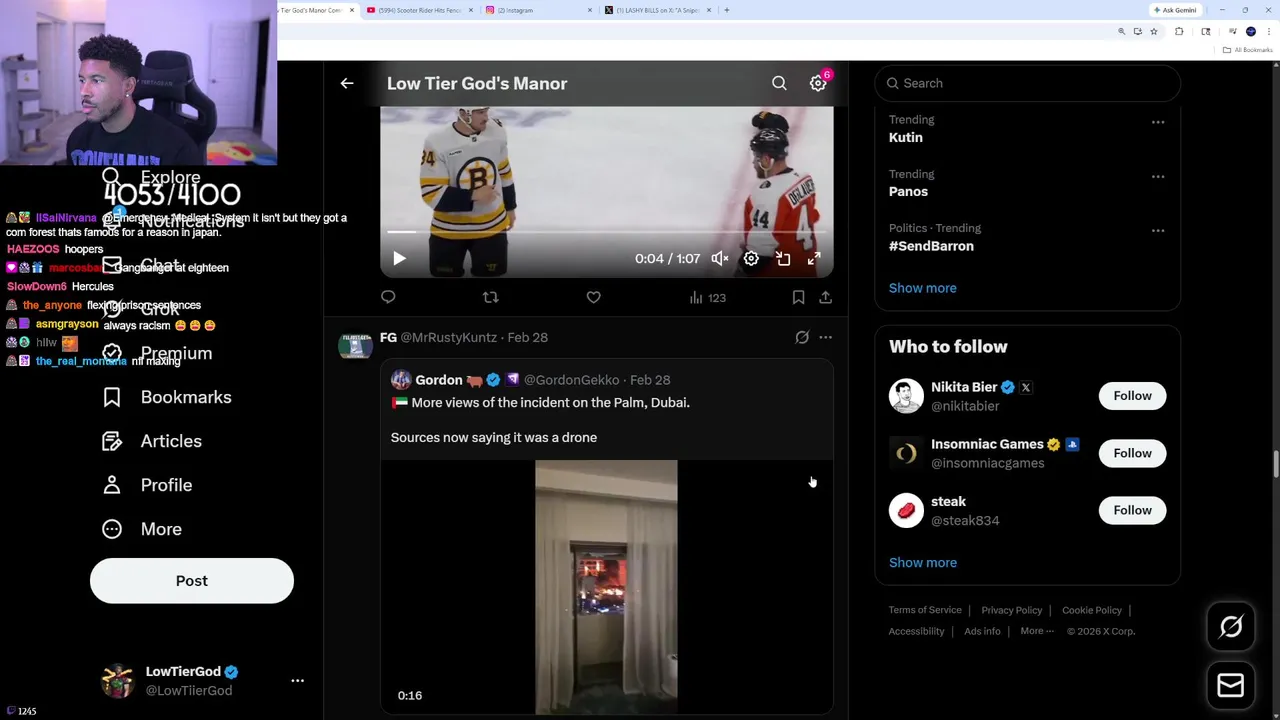1280x720 pixels.
Task: Click the Ask Gemini button
Action: coord(1175,10)
